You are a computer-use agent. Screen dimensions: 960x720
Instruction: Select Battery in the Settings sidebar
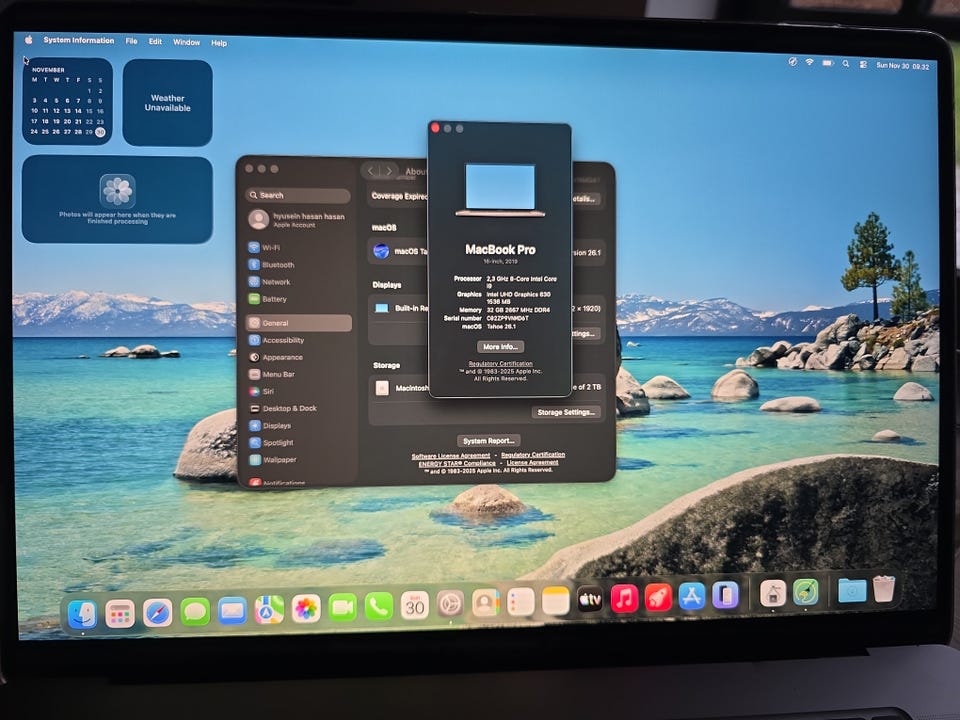click(x=298, y=299)
